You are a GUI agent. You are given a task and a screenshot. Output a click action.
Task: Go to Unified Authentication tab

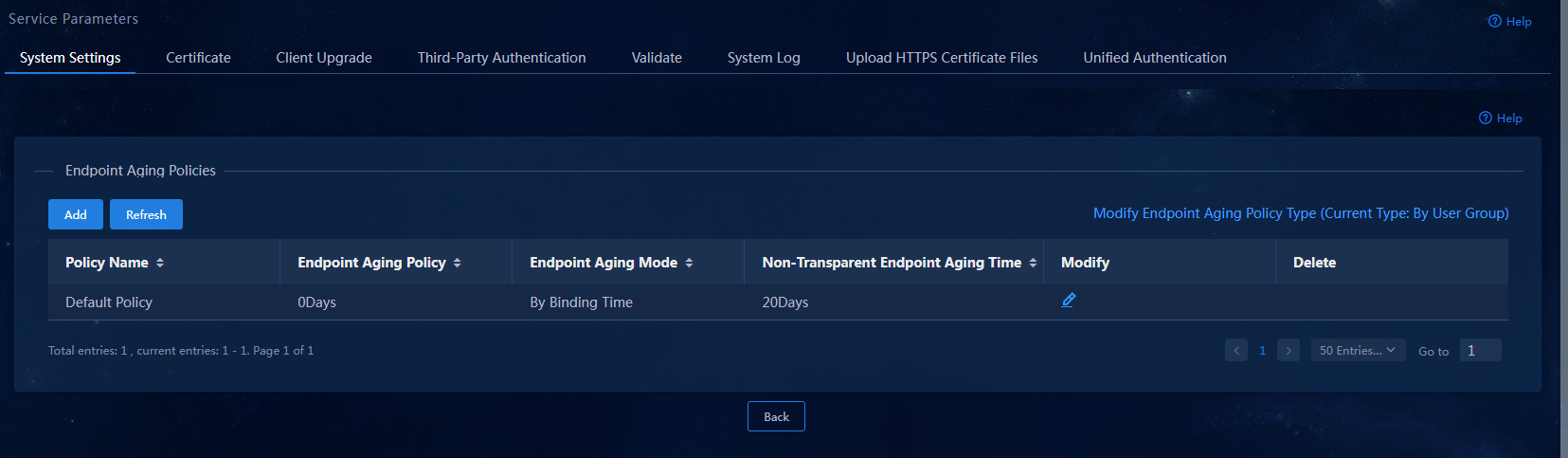coord(1155,58)
